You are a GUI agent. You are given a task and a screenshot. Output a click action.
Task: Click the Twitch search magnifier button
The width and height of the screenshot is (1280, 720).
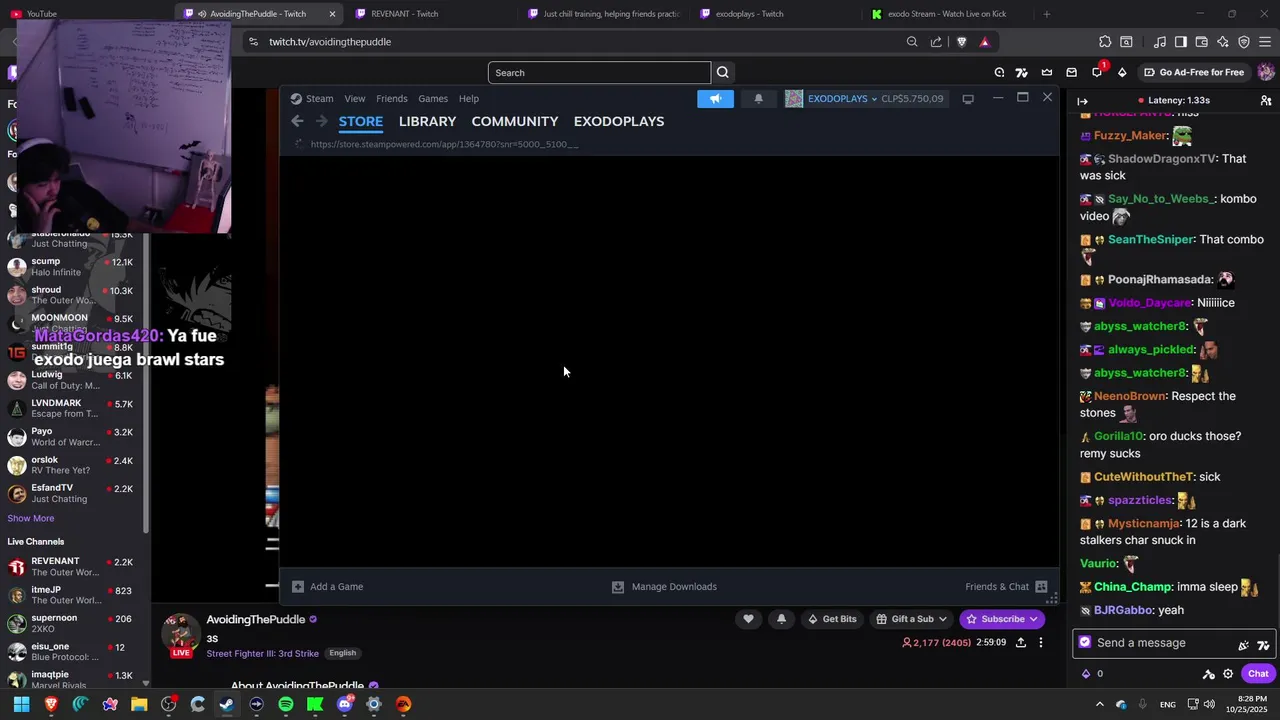click(723, 72)
